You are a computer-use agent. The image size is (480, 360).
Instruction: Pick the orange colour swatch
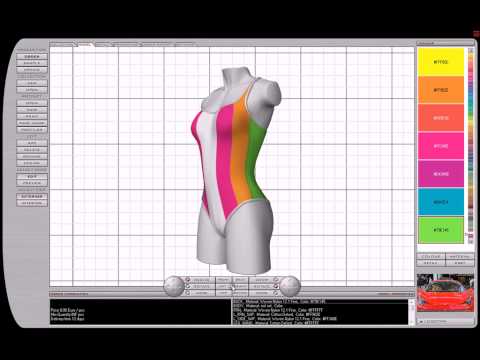click(441, 90)
